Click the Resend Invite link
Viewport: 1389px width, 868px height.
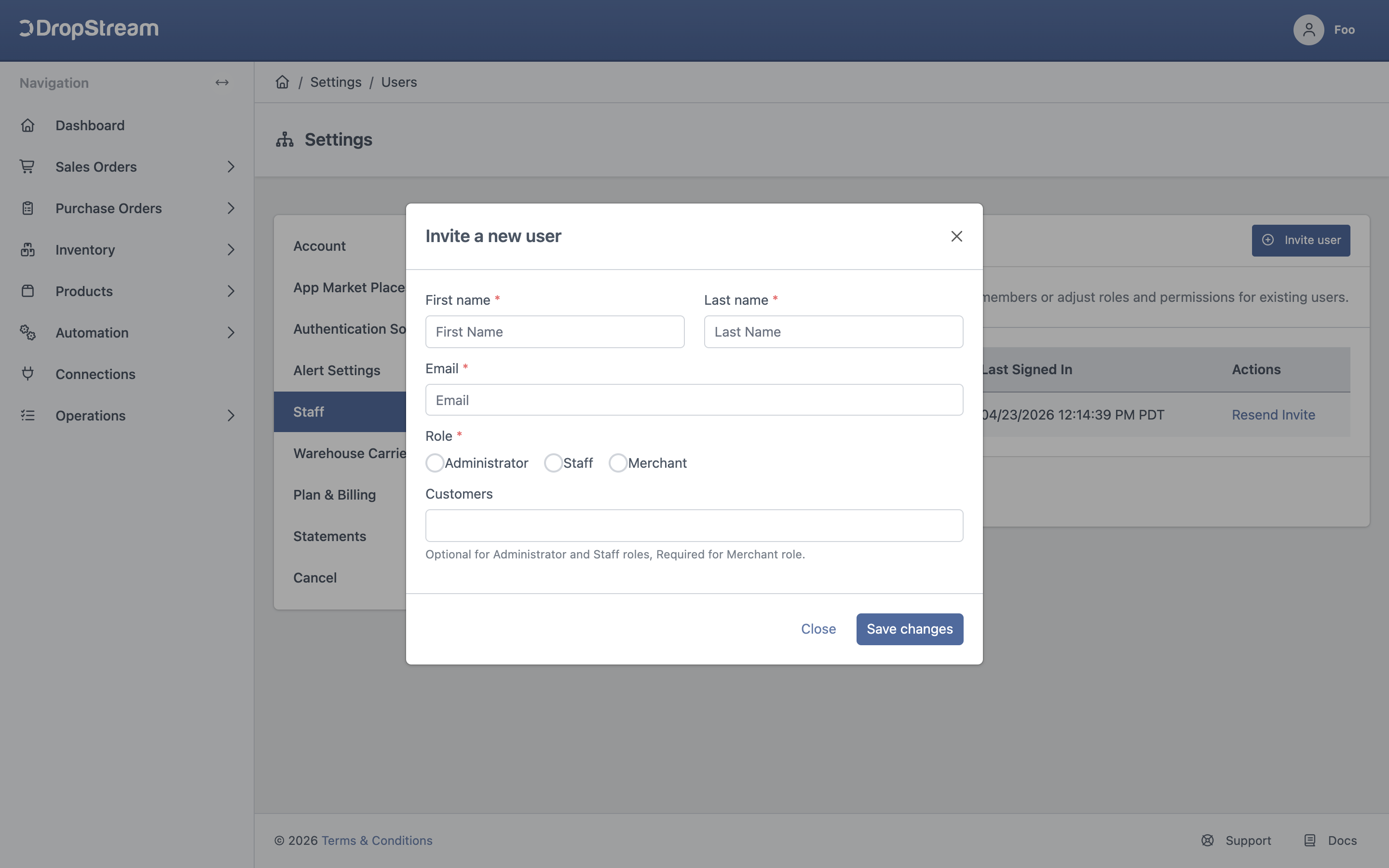pyautogui.click(x=1273, y=415)
